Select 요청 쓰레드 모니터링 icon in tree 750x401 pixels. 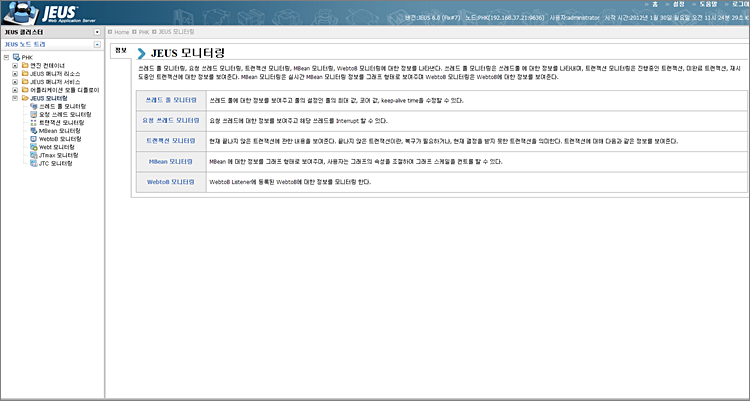pos(33,114)
